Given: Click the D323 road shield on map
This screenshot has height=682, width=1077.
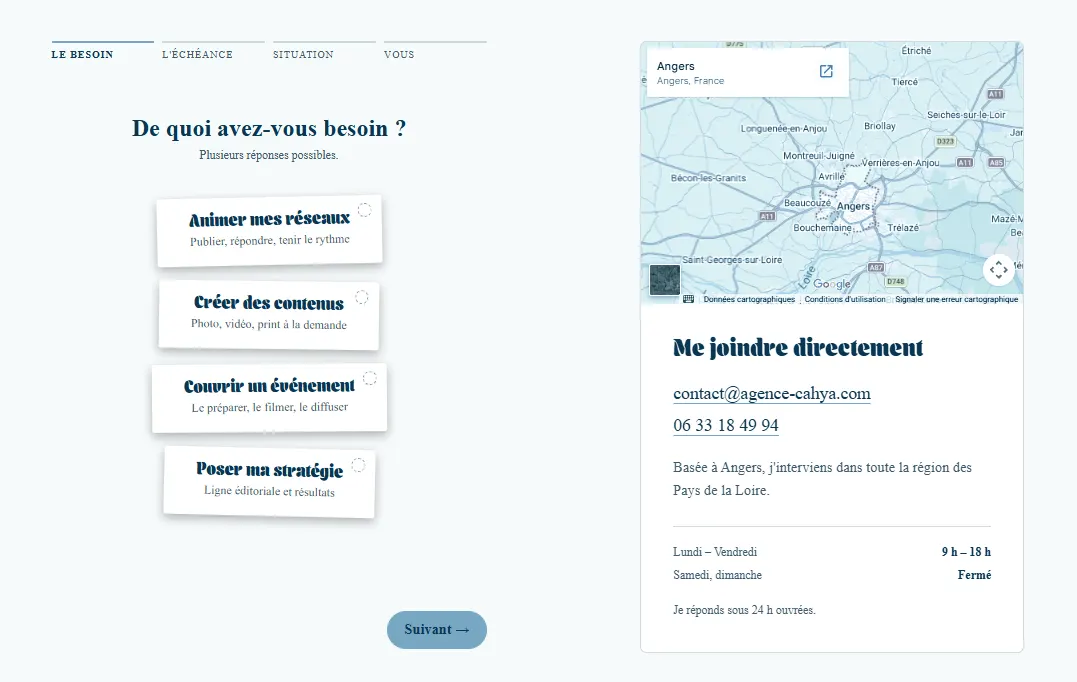Looking at the screenshot, I should (945, 141).
